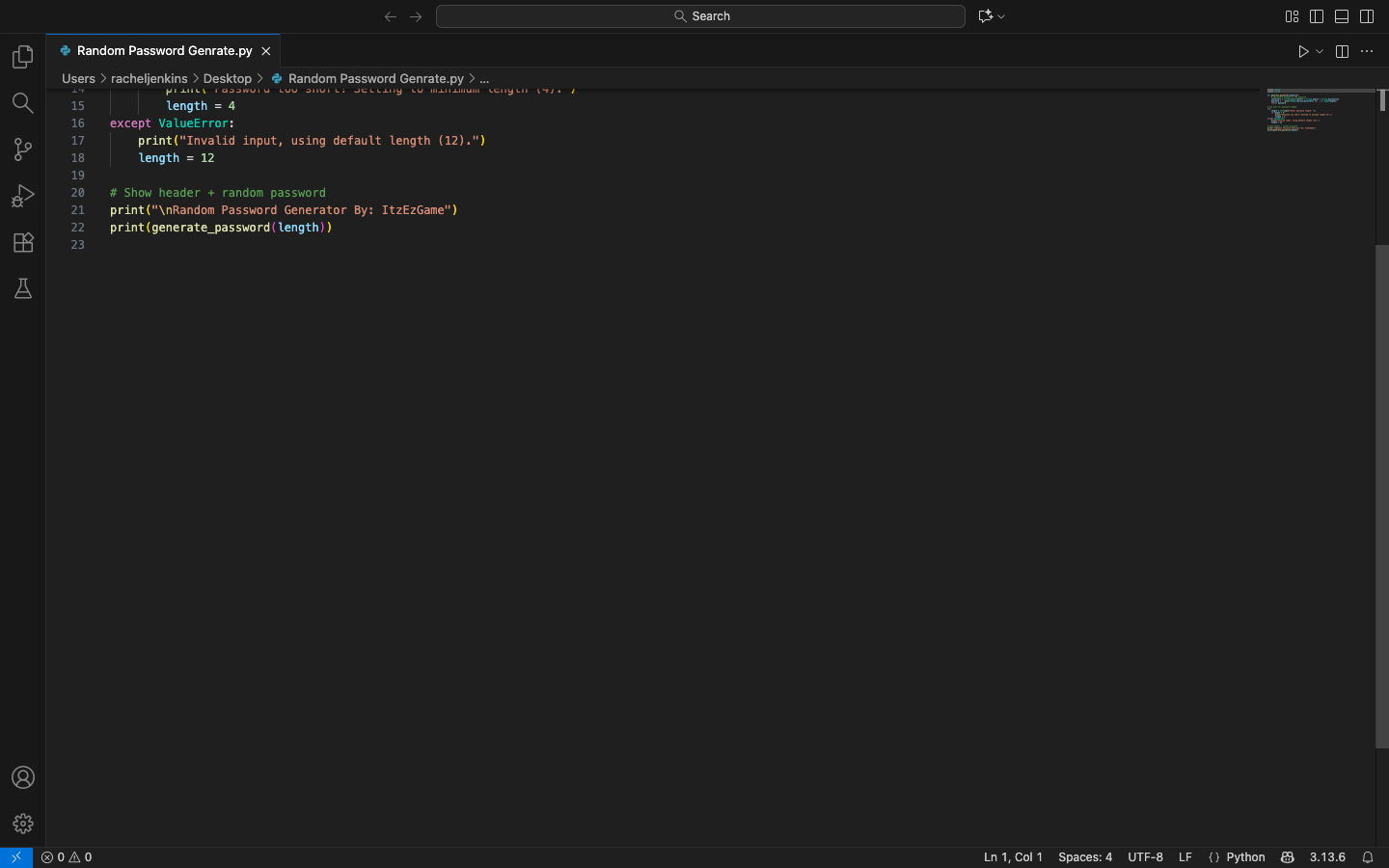Select the Random Password Genrate.py tab
This screenshot has height=868, width=1389.
pyautogui.click(x=164, y=51)
